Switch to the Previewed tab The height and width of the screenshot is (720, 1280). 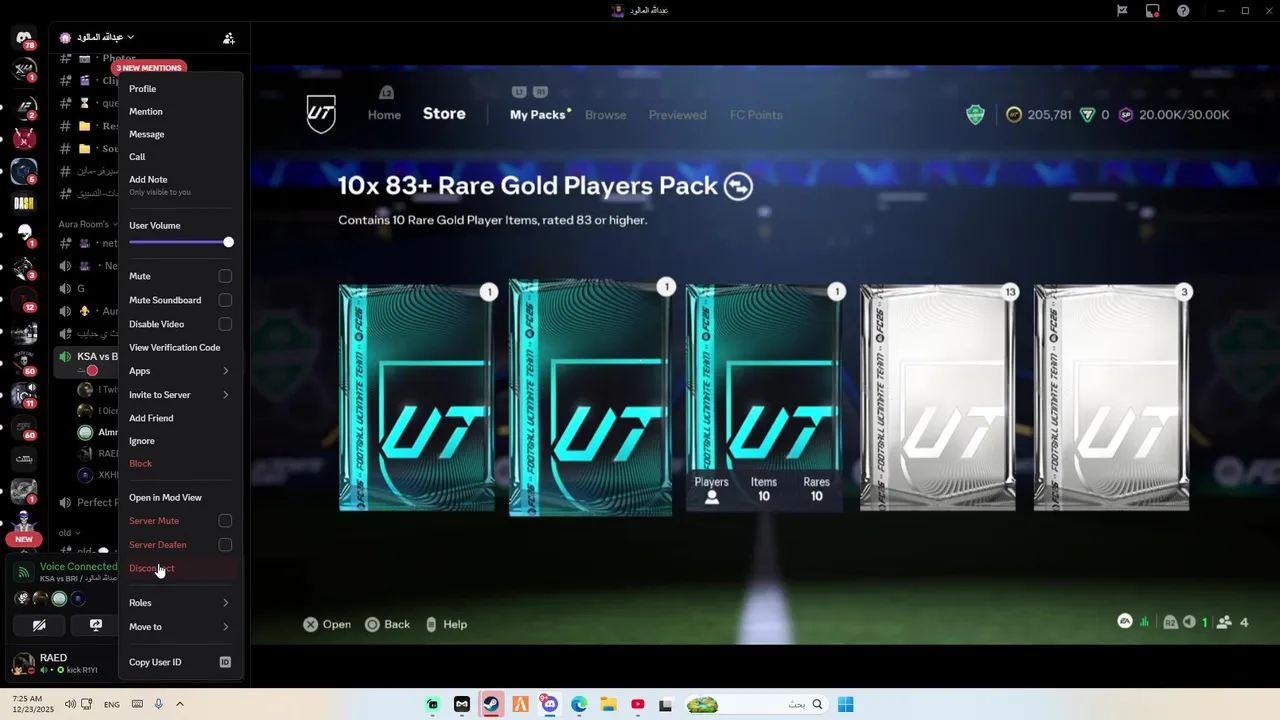677,115
